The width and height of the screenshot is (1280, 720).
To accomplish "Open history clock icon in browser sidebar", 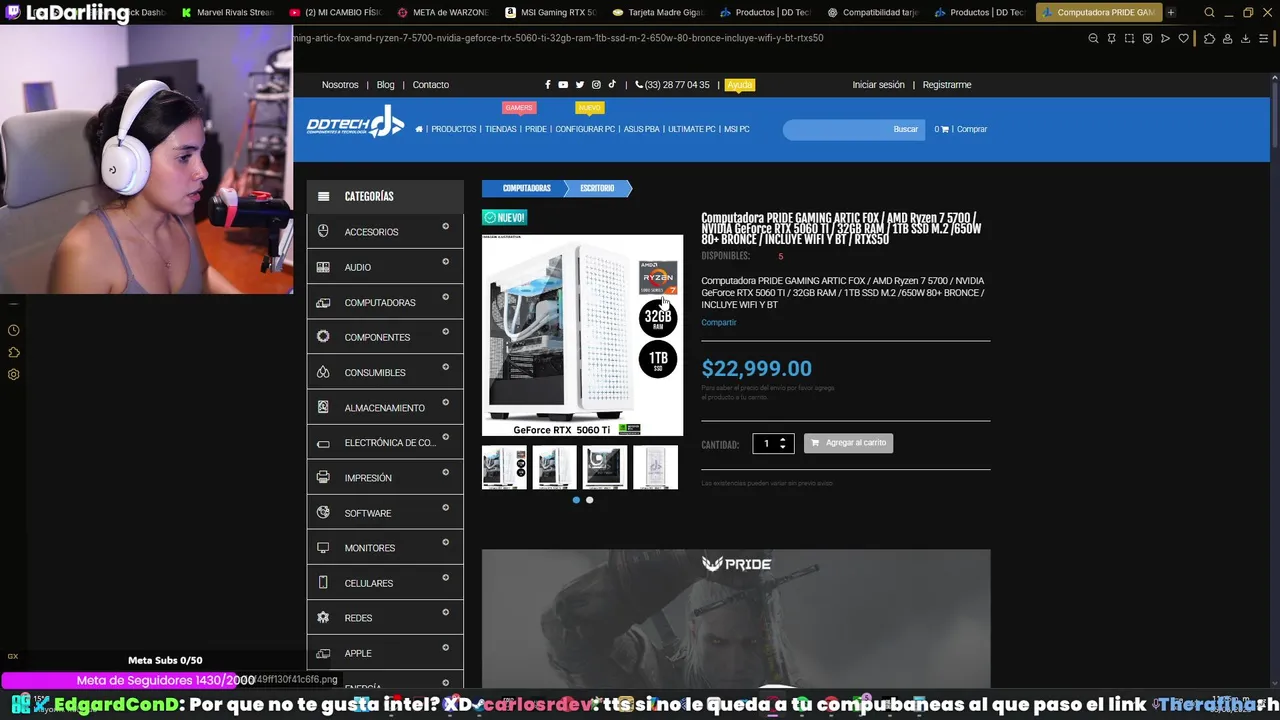I will click(x=13, y=330).
